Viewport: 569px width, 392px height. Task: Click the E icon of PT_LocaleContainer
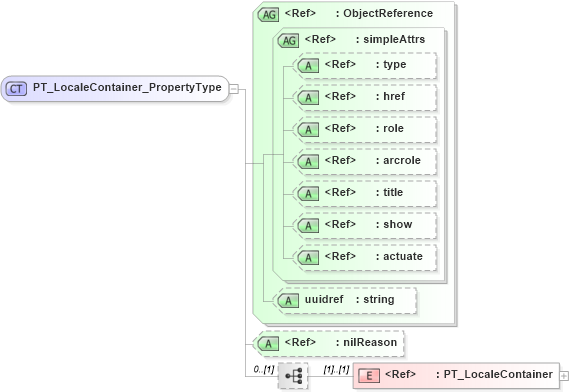coord(369,376)
